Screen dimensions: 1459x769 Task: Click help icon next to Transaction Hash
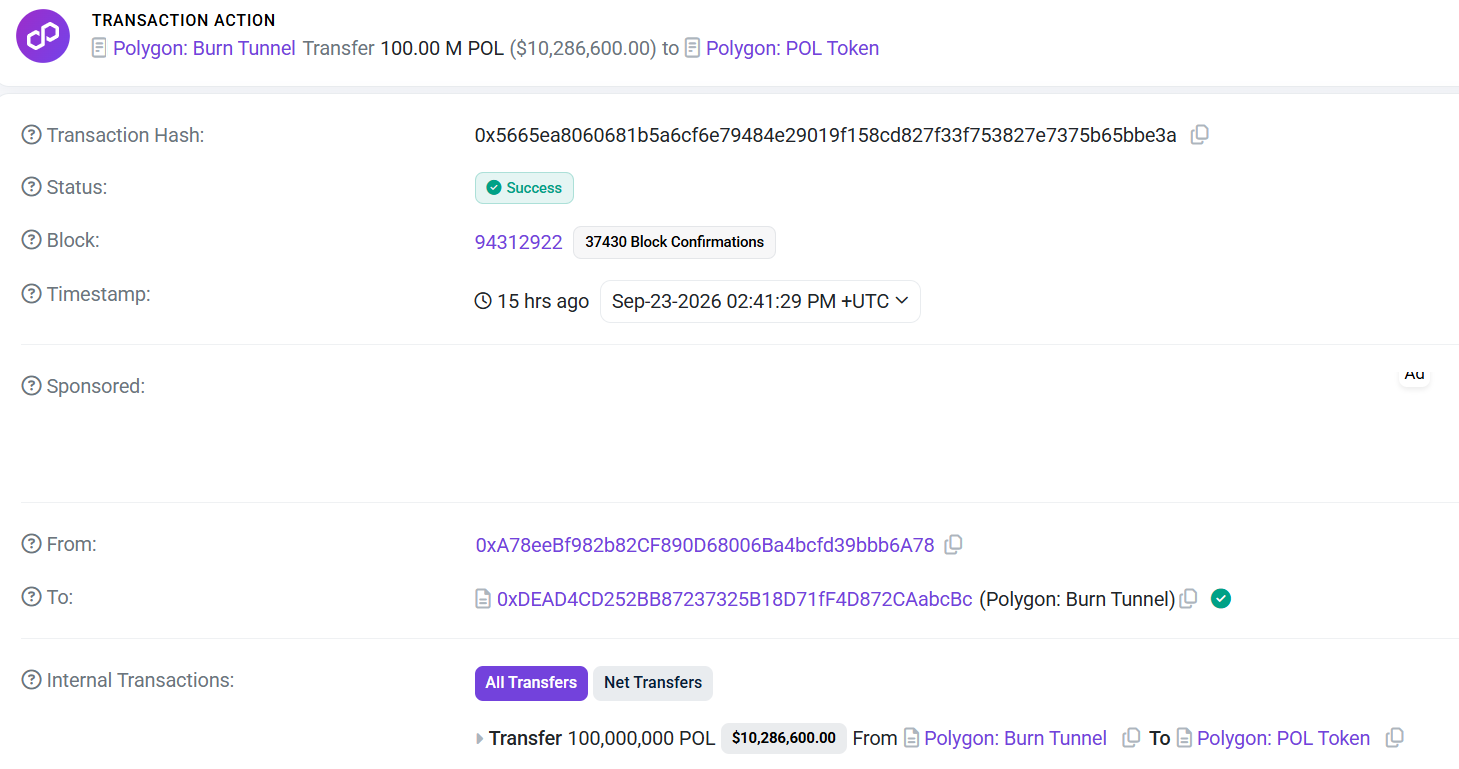click(31, 135)
